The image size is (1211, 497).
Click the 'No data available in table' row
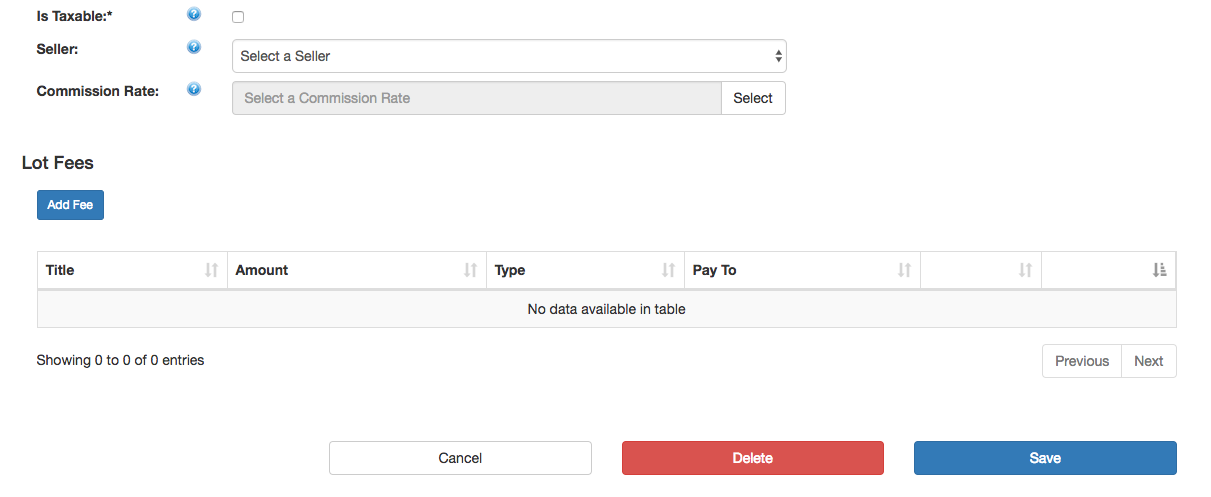tap(606, 309)
